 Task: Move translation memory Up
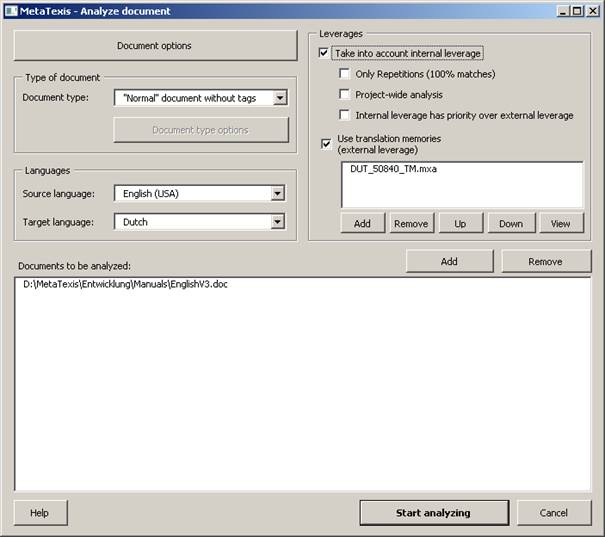coord(460,223)
